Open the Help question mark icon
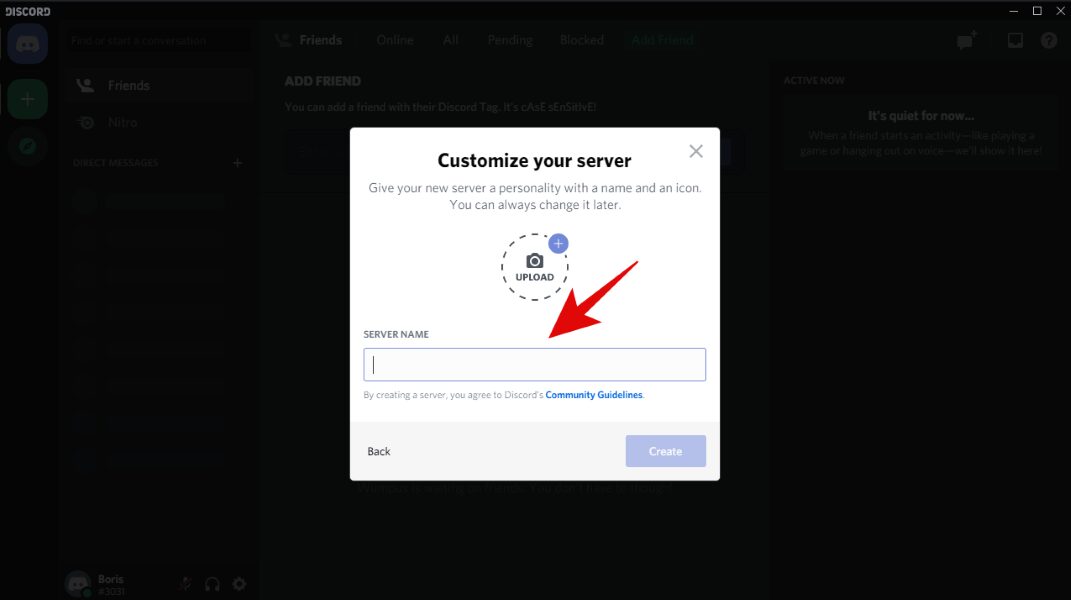Image resolution: width=1071 pixels, height=600 pixels. pos(1048,41)
